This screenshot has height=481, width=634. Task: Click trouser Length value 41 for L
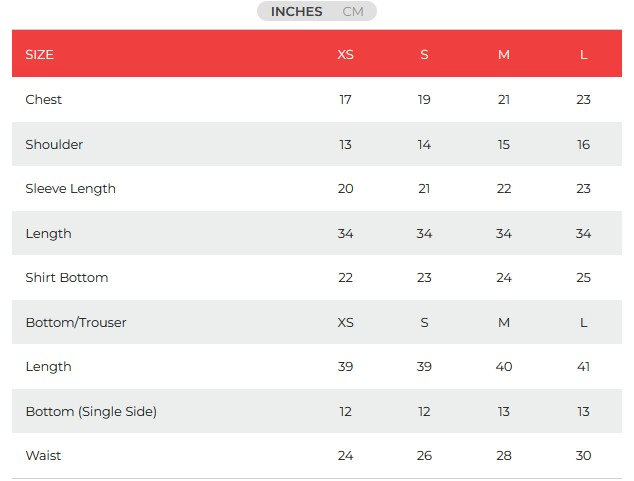tap(583, 366)
